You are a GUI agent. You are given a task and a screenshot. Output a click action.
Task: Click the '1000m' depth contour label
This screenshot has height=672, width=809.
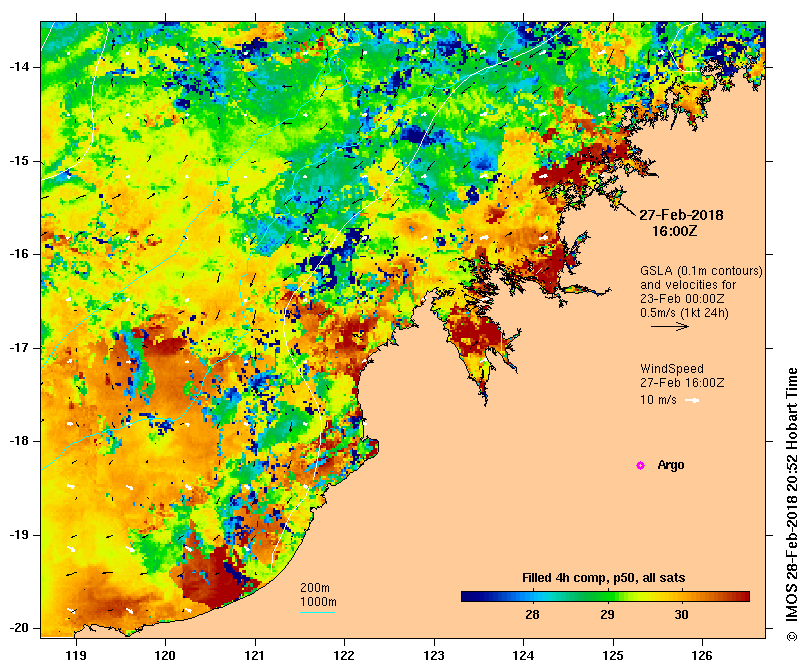[318, 601]
